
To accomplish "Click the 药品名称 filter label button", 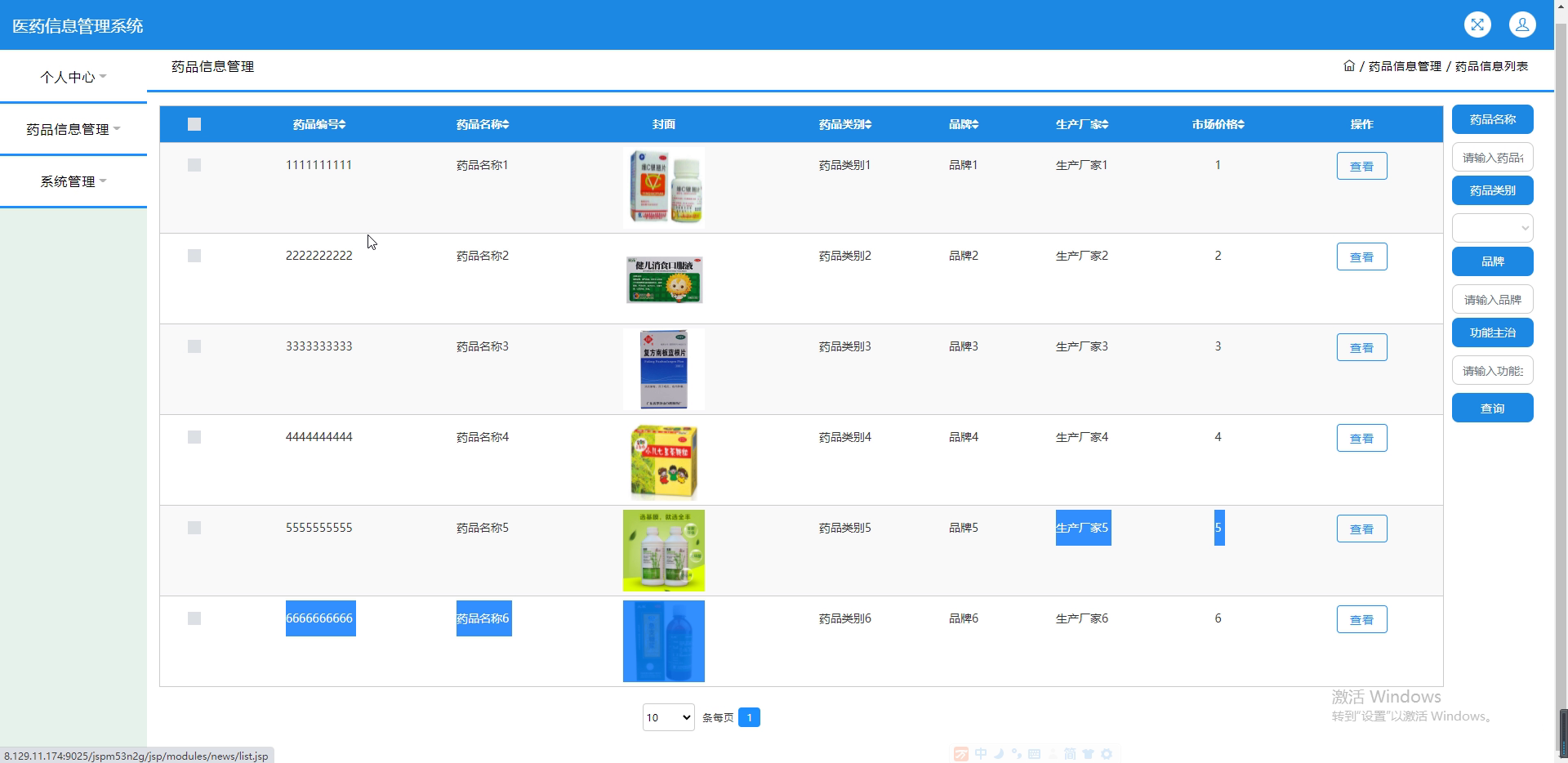I will click(x=1492, y=119).
